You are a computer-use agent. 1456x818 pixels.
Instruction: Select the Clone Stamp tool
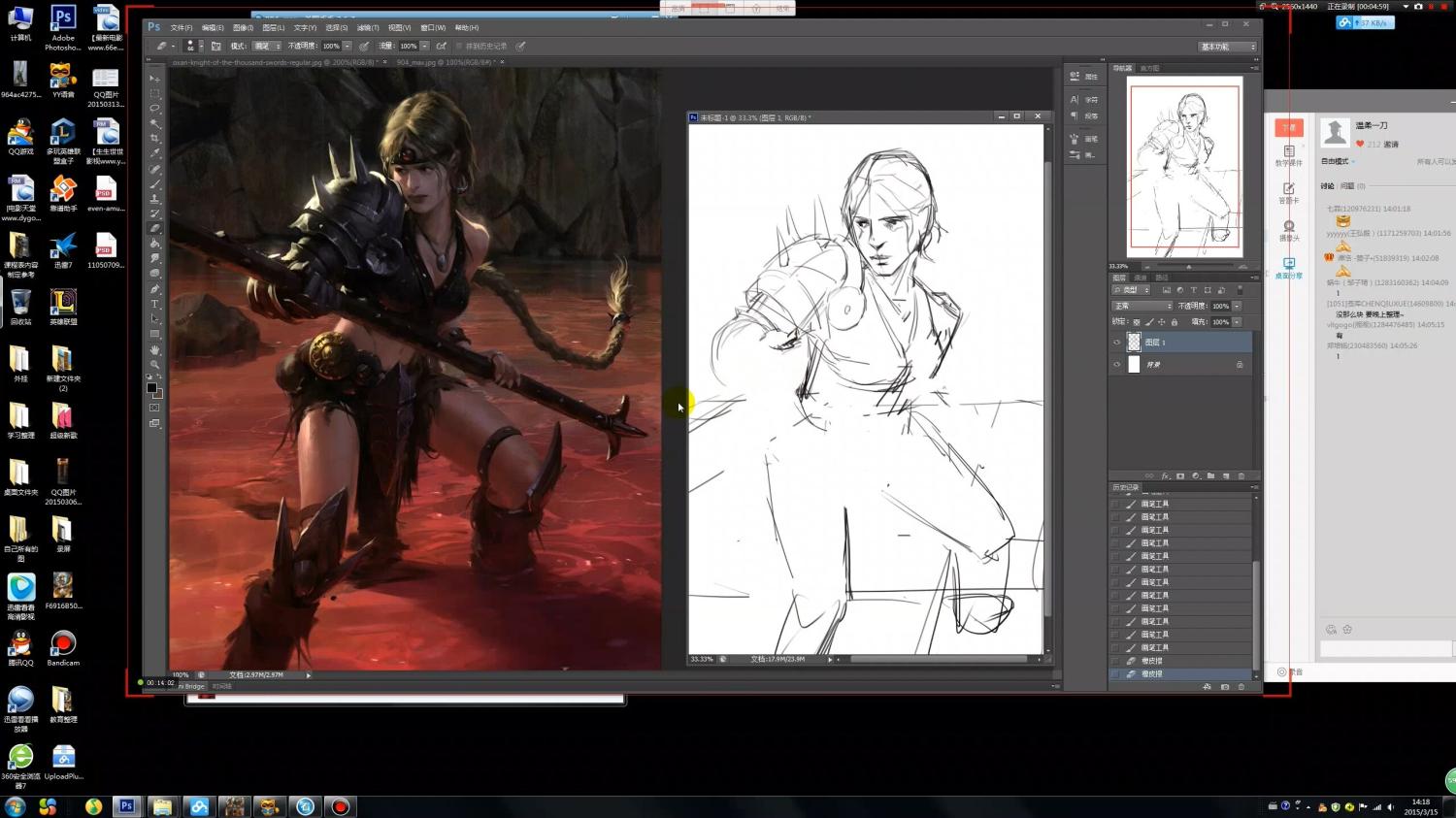[x=155, y=198]
